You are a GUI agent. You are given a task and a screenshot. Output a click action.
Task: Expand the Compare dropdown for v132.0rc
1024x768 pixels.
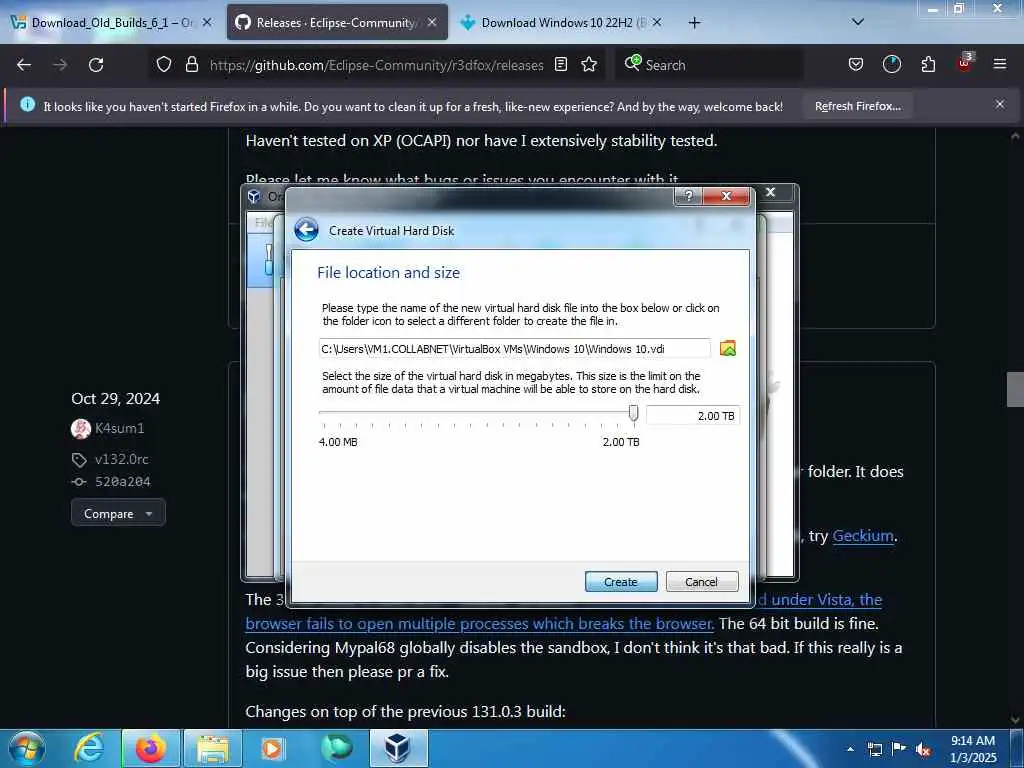pos(118,513)
